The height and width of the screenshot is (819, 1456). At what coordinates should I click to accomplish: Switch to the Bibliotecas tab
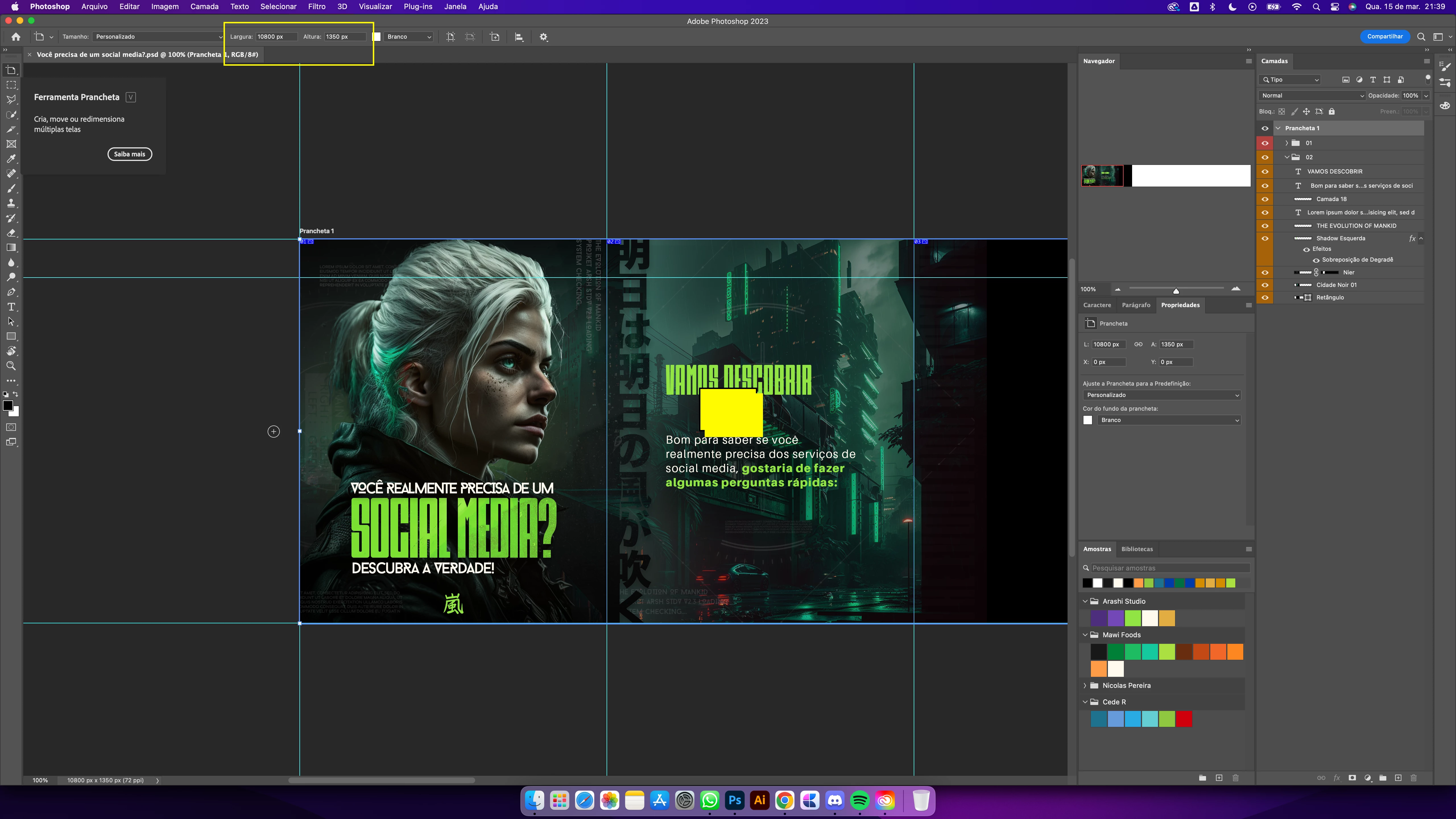[1137, 549]
